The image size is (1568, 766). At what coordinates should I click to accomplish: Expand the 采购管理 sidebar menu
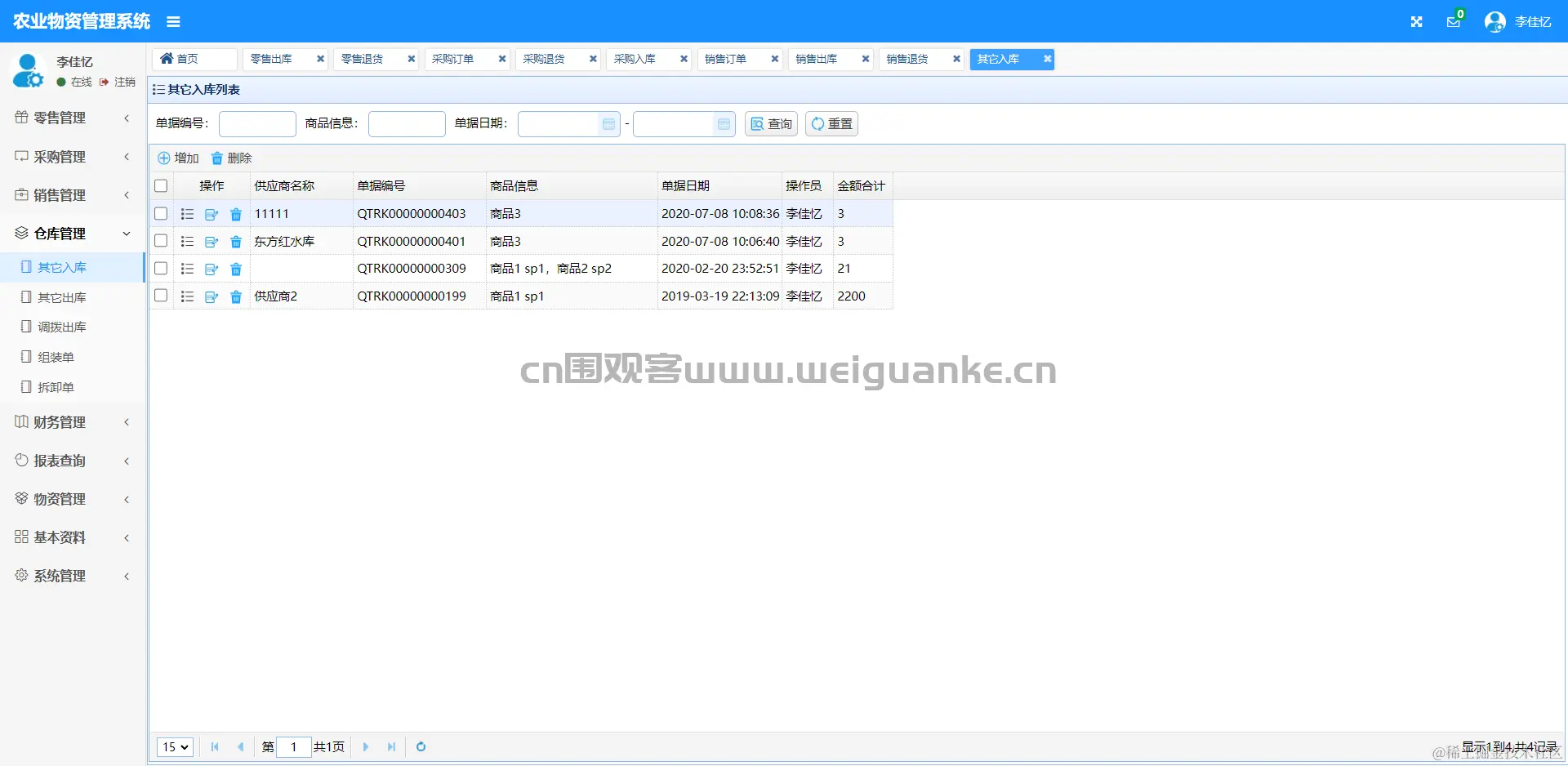[x=73, y=157]
